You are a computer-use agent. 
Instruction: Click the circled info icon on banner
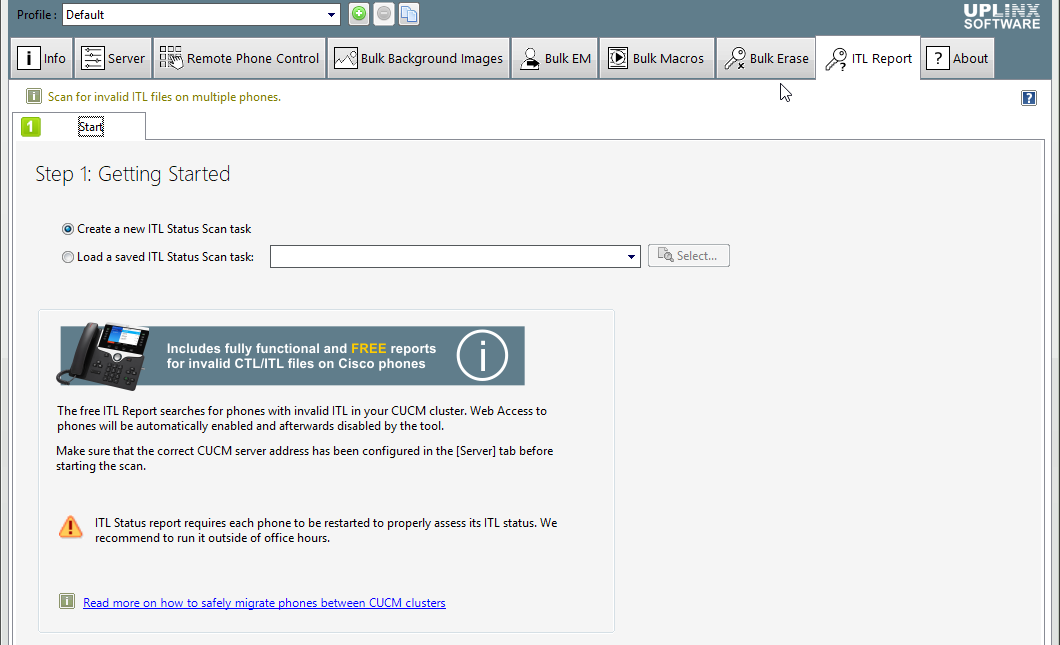tap(482, 356)
